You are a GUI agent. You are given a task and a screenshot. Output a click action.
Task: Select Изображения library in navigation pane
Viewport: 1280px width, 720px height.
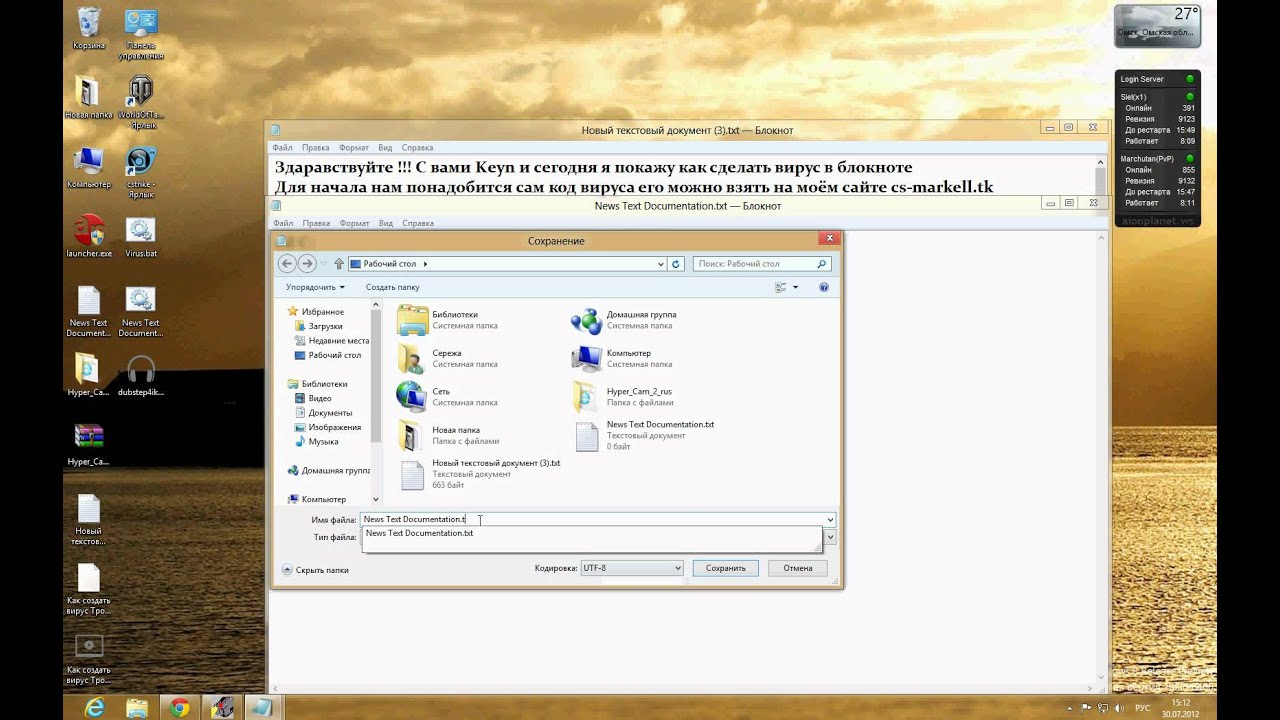click(328, 427)
